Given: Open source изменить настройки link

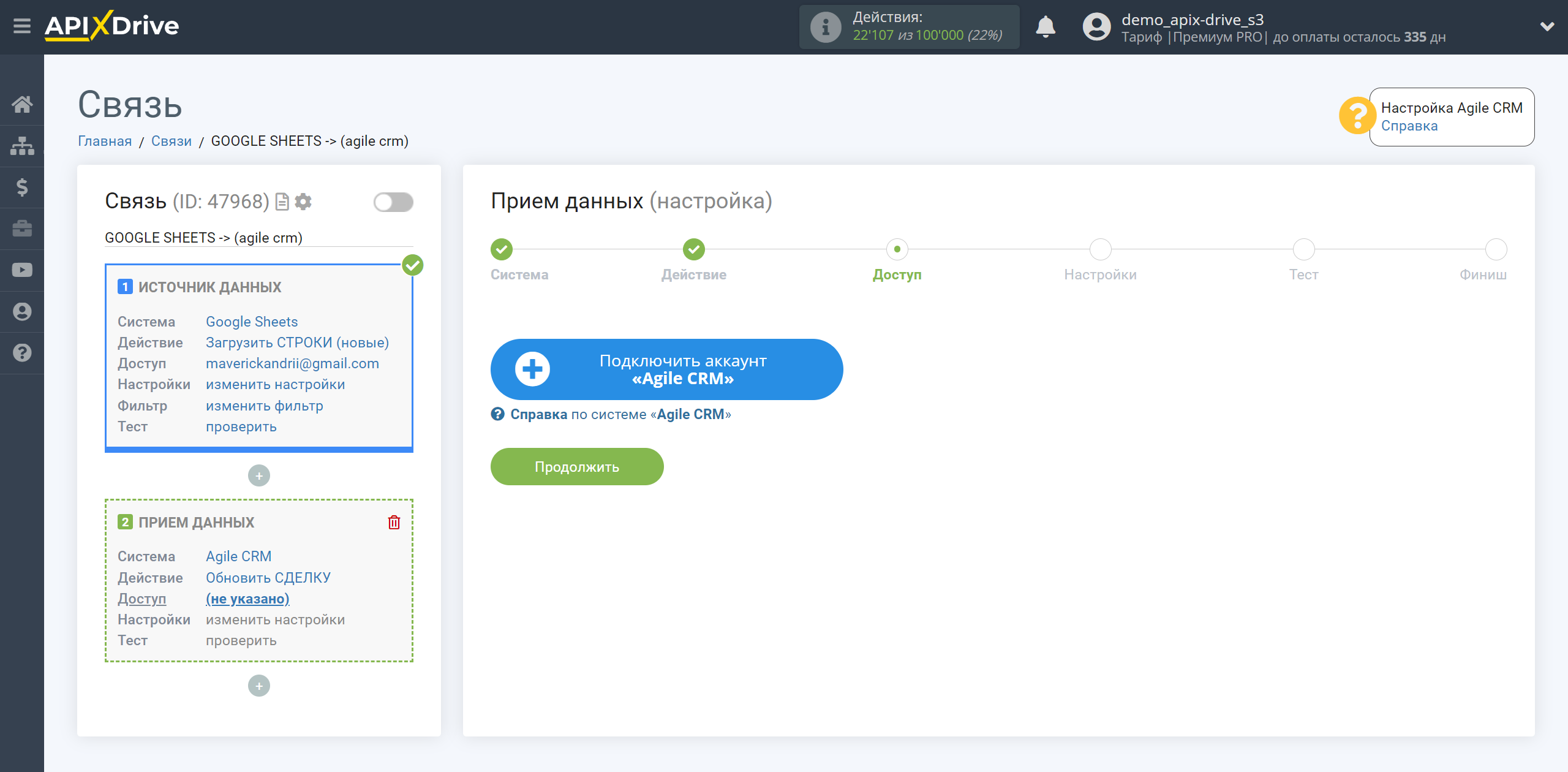Looking at the screenshot, I should [275, 384].
